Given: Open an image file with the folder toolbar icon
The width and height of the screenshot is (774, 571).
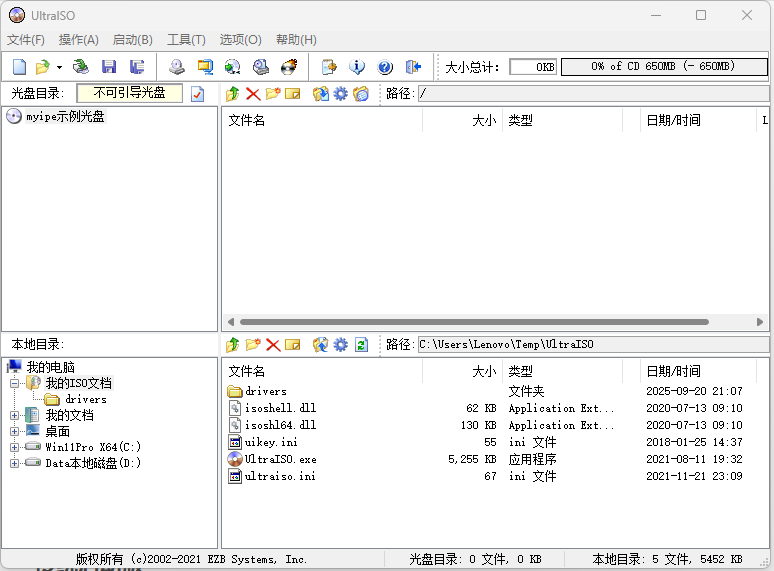Looking at the screenshot, I should coord(42,67).
